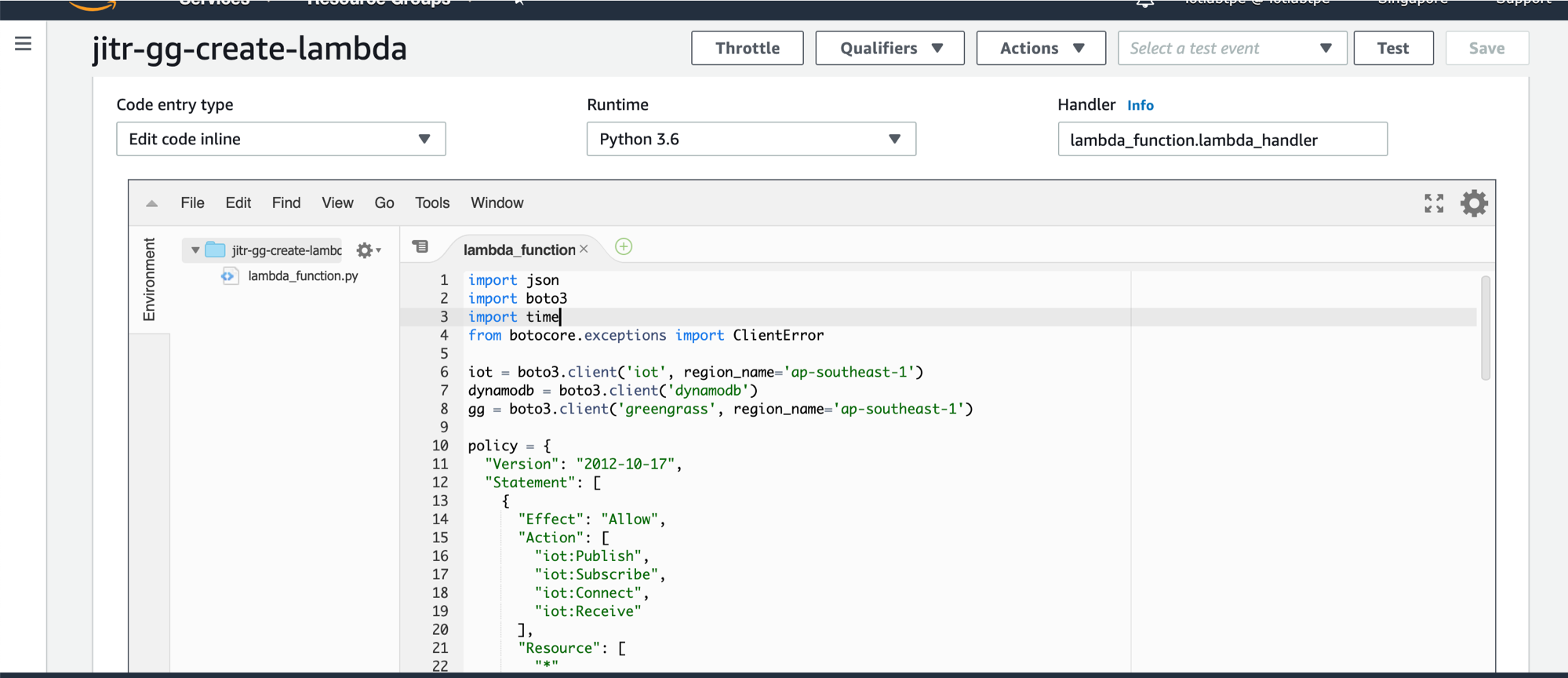Open the hamburger navigation menu

23,44
